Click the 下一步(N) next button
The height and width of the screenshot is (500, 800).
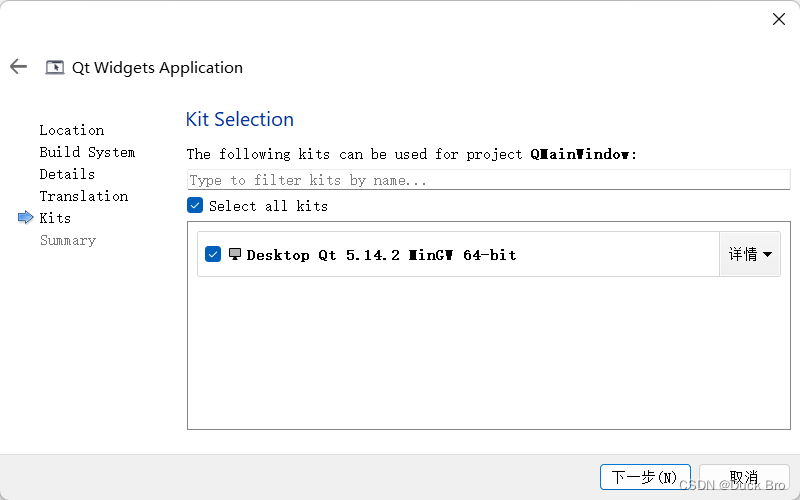click(645, 477)
